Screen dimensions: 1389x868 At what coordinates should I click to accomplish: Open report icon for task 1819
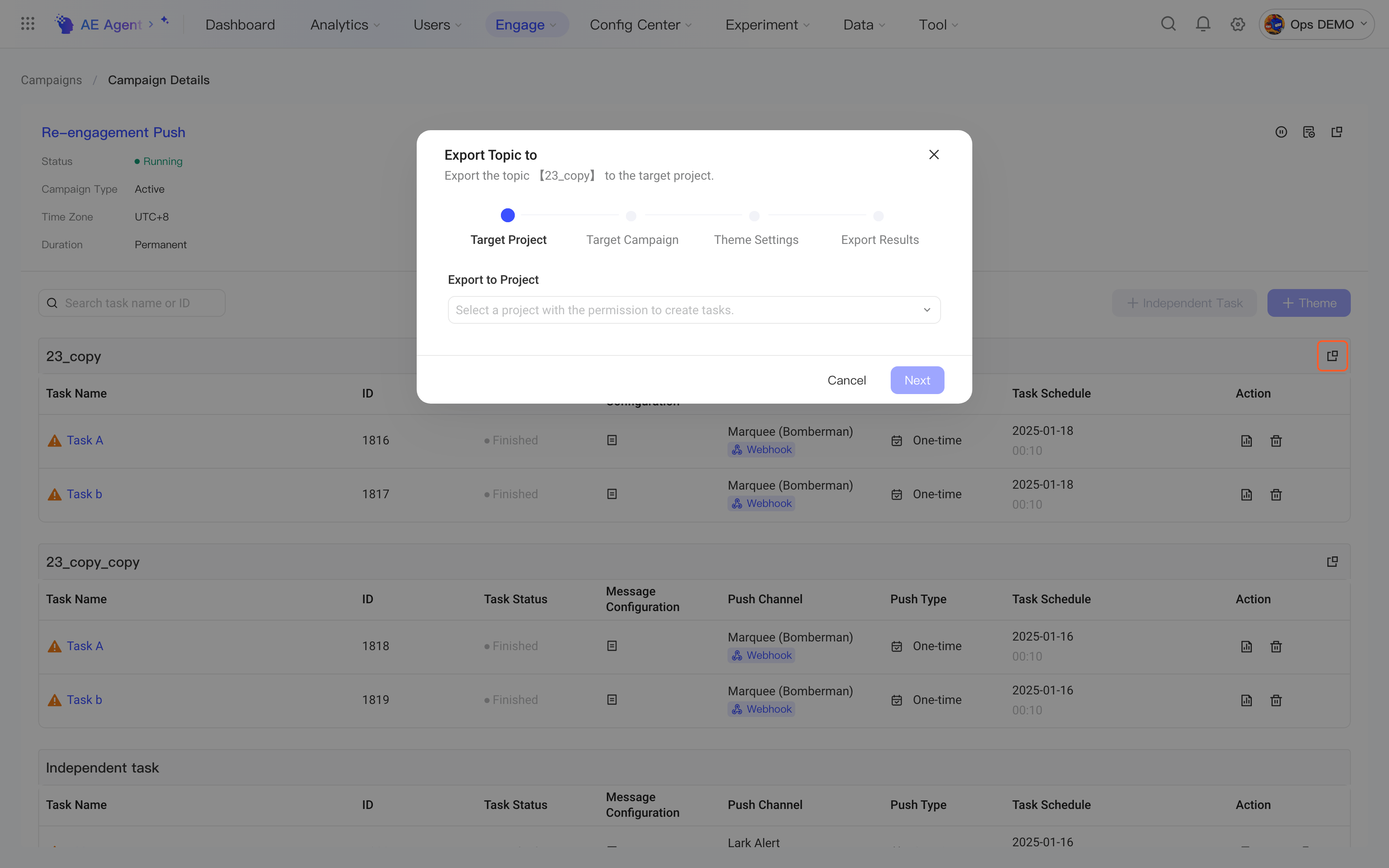[x=1246, y=700]
